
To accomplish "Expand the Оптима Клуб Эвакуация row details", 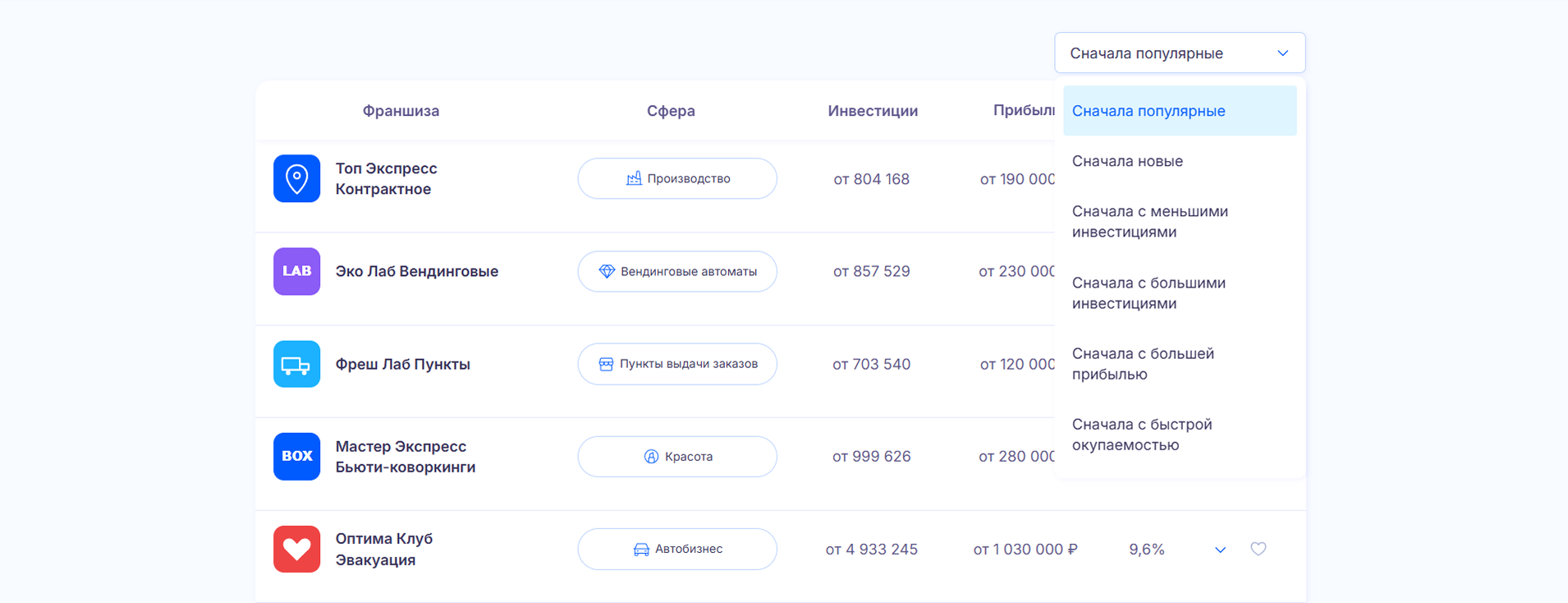I will pos(1220,550).
